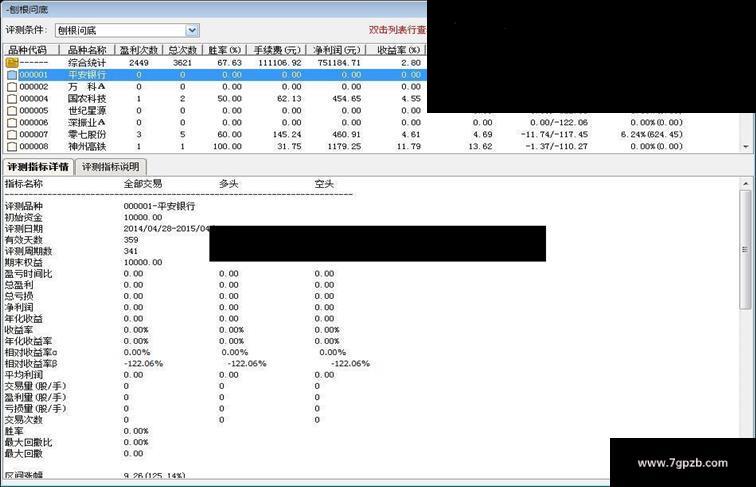
Task: Sort by 品种名称 column header
Action: (x=87, y=50)
